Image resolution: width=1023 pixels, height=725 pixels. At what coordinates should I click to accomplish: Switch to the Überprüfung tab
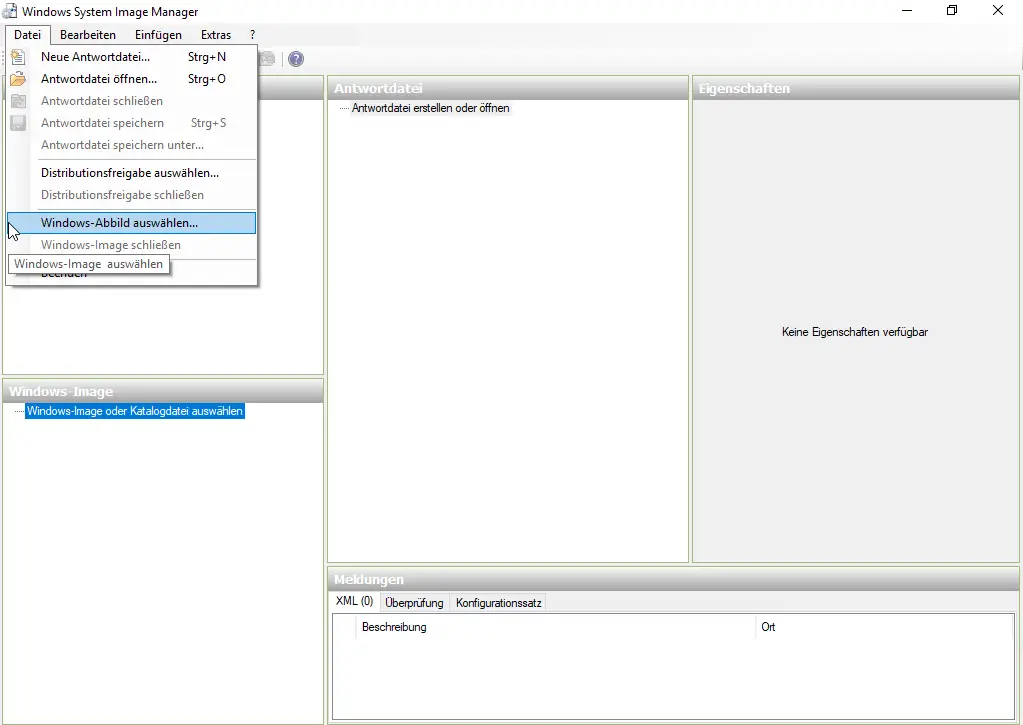414,603
